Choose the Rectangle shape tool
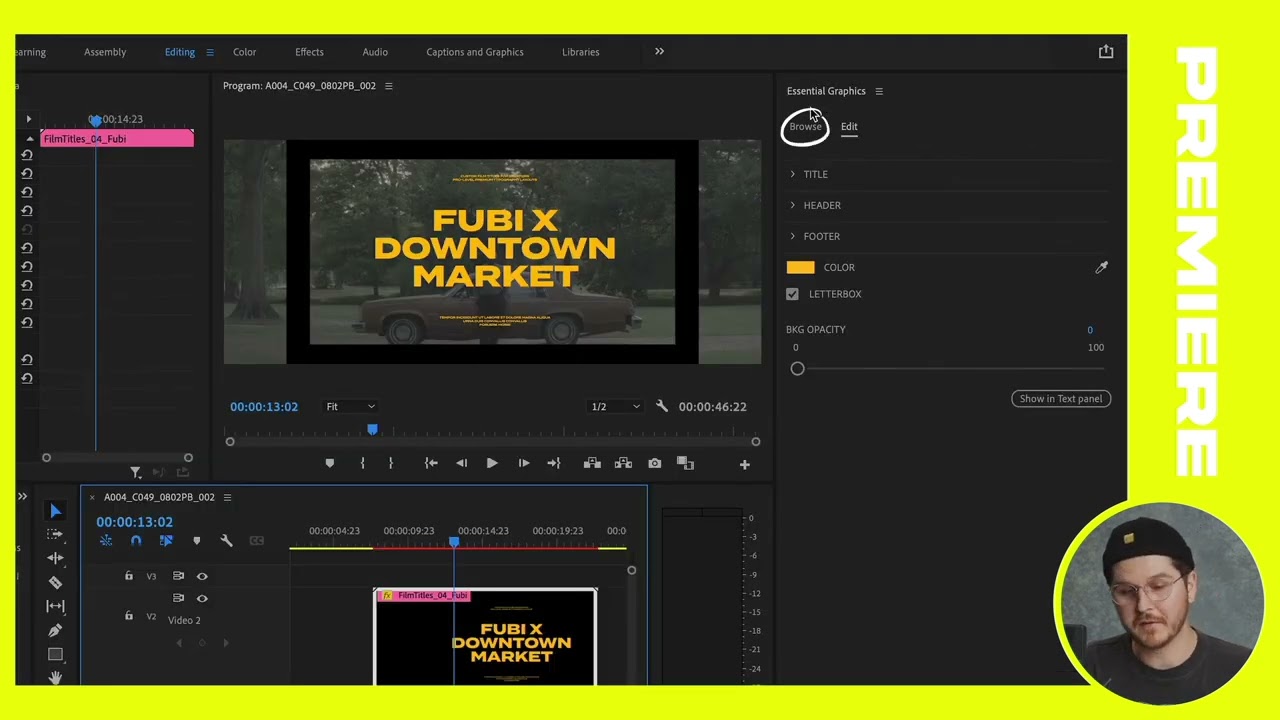This screenshot has width=1280, height=720. (55, 654)
